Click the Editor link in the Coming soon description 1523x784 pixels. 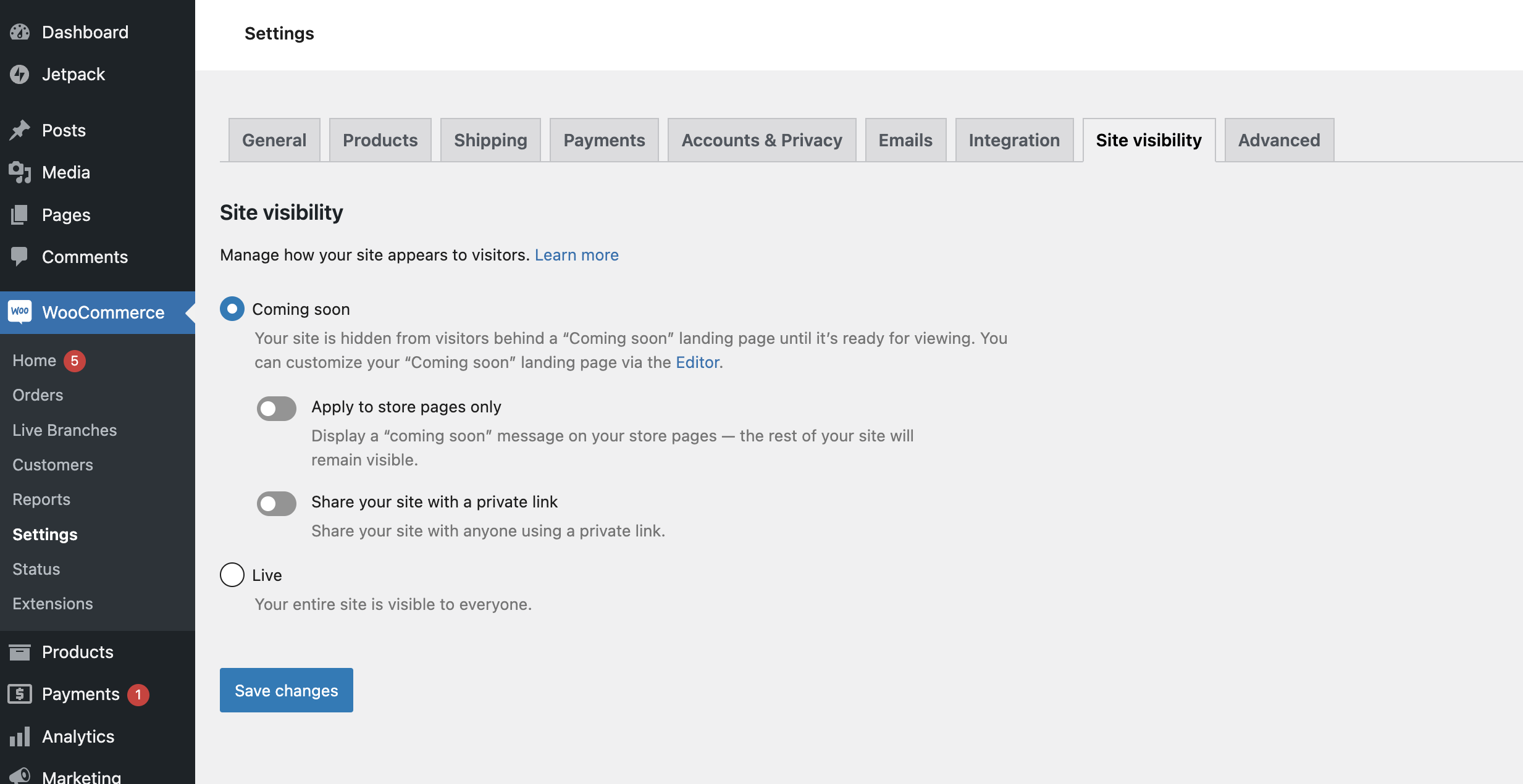click(x=697, y=362)
